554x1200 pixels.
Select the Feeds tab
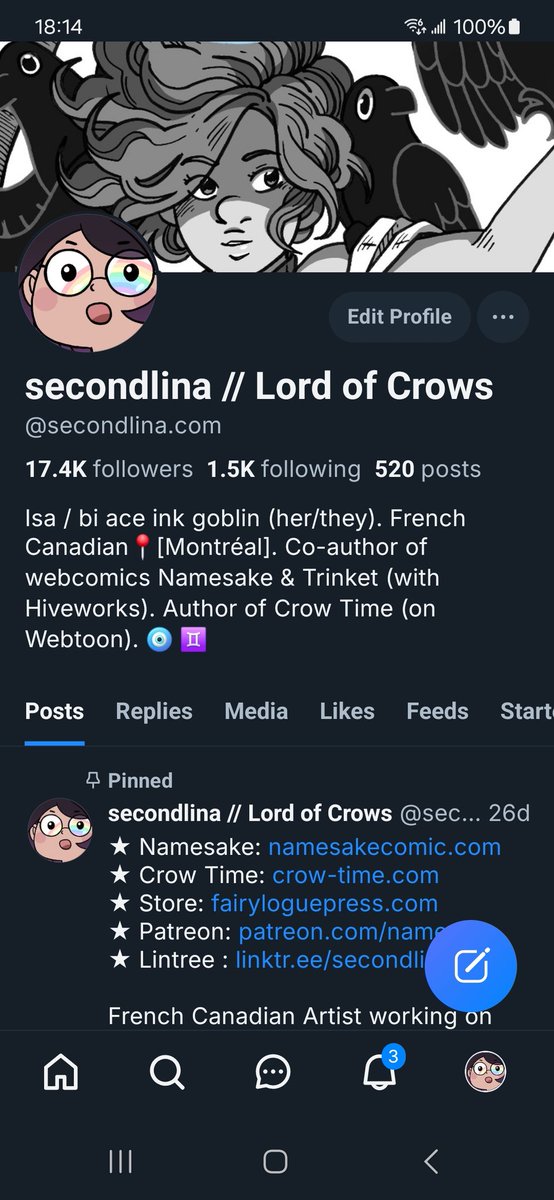coord(437,711)
